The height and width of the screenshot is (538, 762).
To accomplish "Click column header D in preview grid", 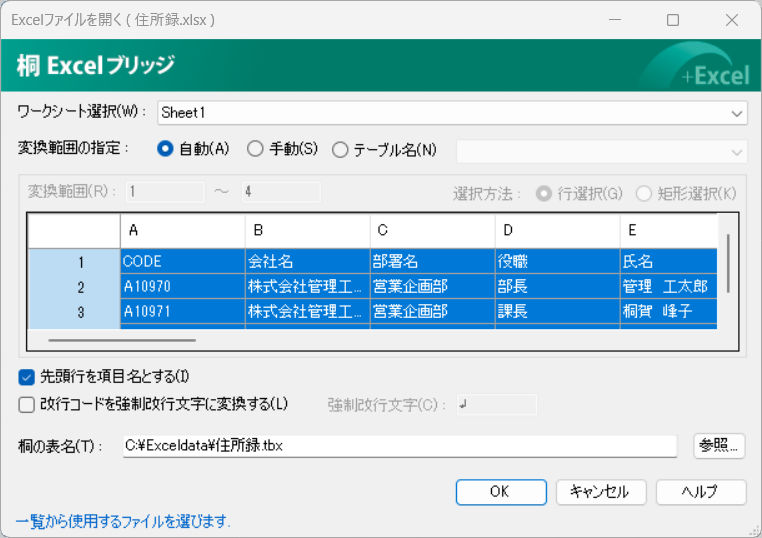I will 557,231.
